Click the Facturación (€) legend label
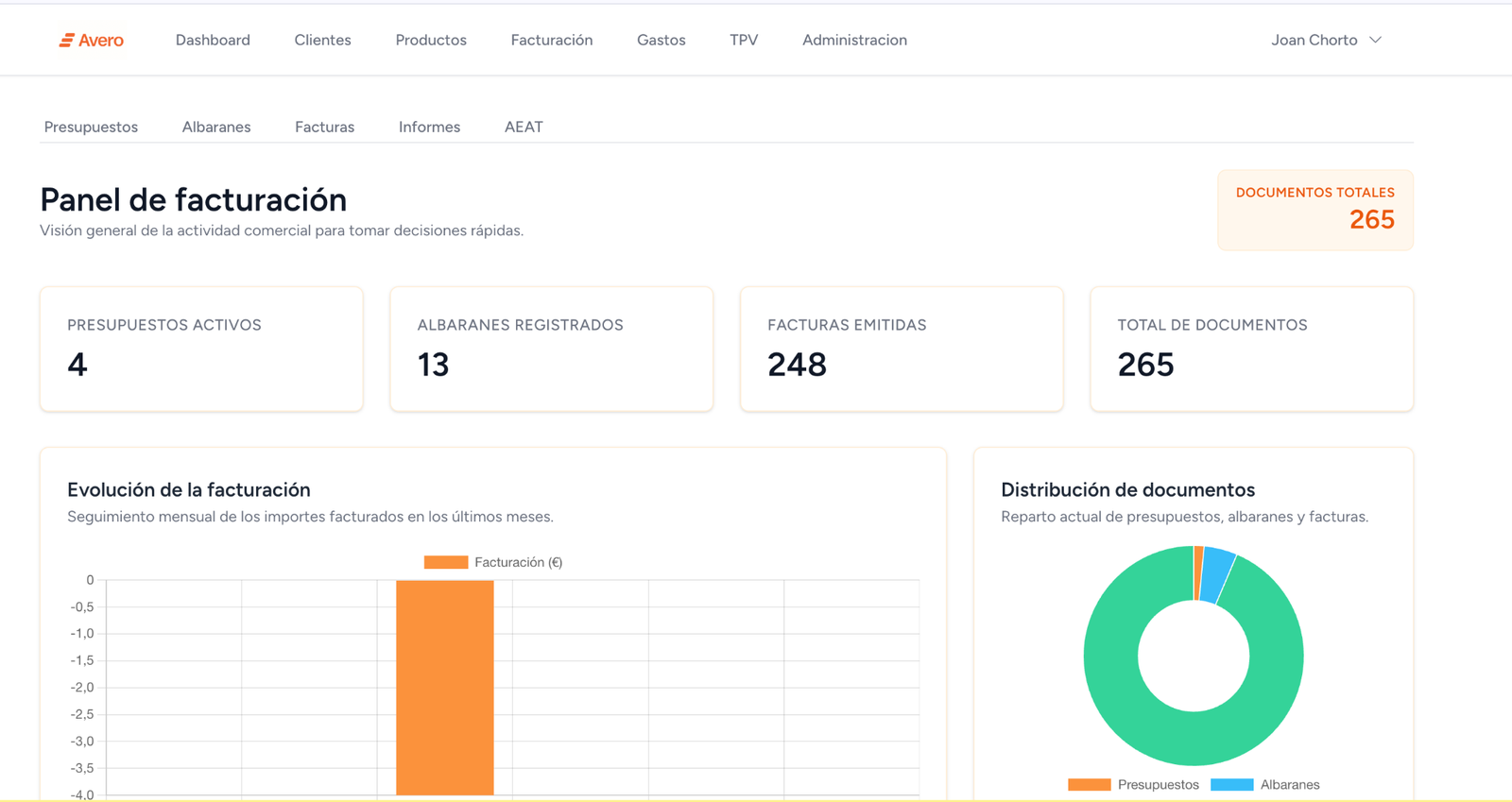The width and height of the screenshot is (1512, 802). pyautogui.click(x=519, y=562)
